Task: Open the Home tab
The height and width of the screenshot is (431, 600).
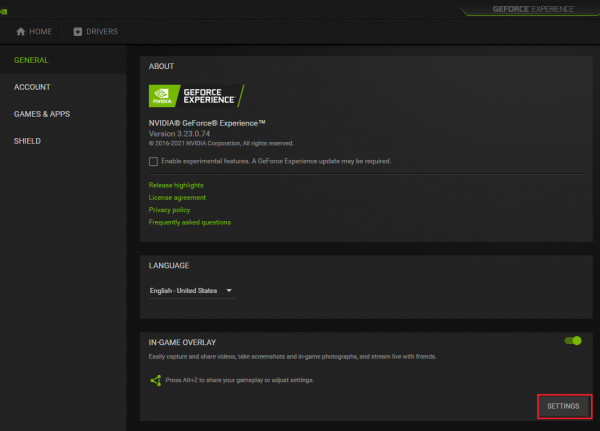Action: point(34,31)
